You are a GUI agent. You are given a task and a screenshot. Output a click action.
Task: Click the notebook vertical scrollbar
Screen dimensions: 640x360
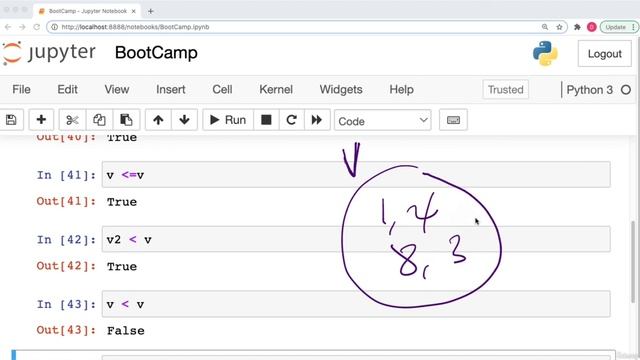(x=633, y=261)
